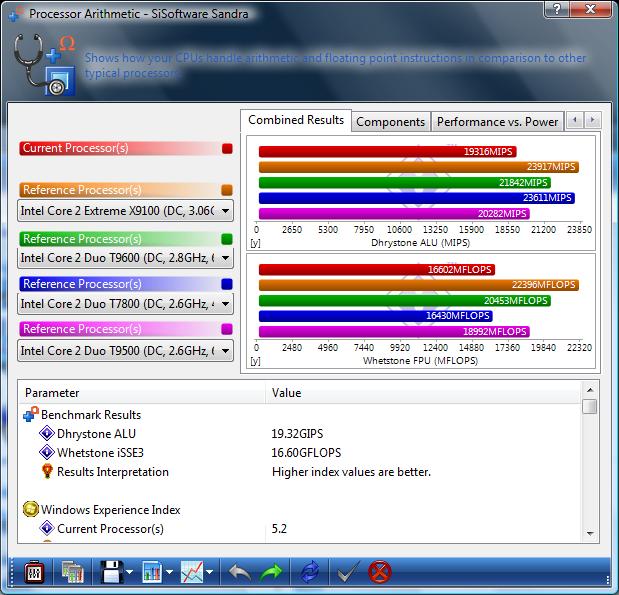Click the red 16602MFLOPS bar
The height and width of the screenshot is (595, 619).
tap(377, 270)
